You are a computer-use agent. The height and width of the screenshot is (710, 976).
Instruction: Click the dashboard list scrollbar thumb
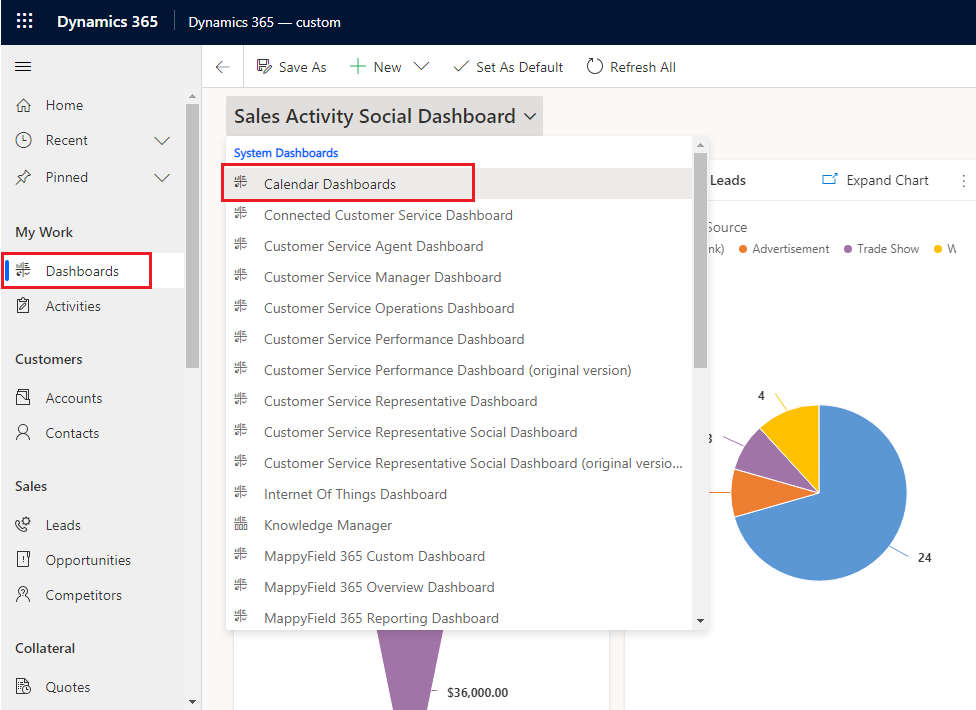coord(700,260)
